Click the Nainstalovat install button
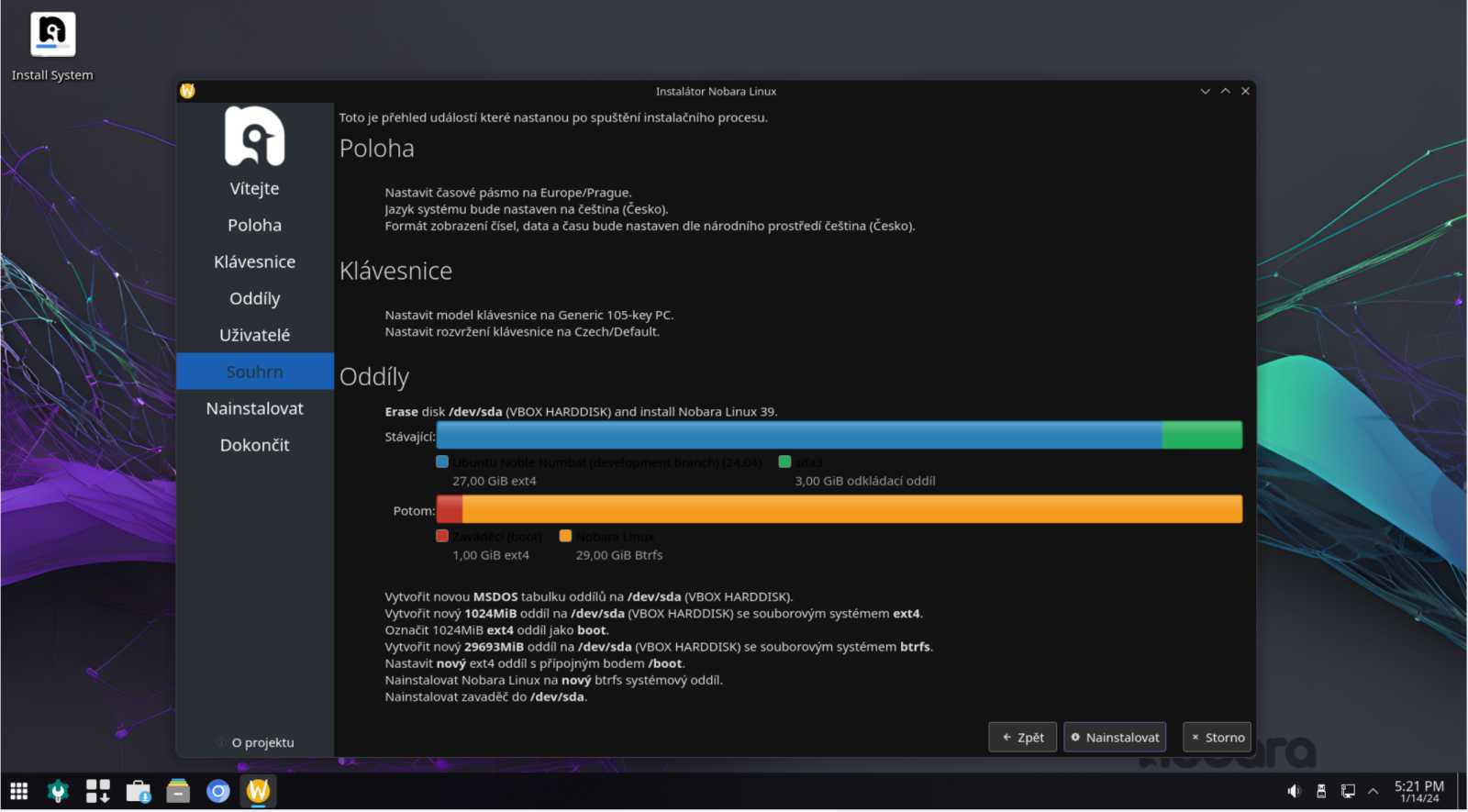 [1115, 737]
